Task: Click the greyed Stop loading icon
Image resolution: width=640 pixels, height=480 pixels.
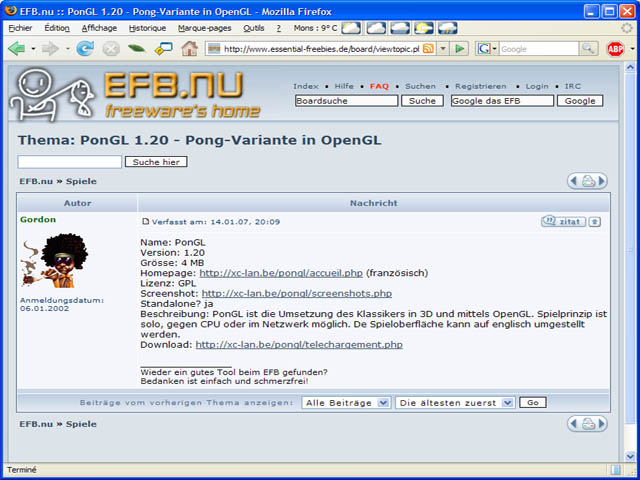Action: [111, 49]
